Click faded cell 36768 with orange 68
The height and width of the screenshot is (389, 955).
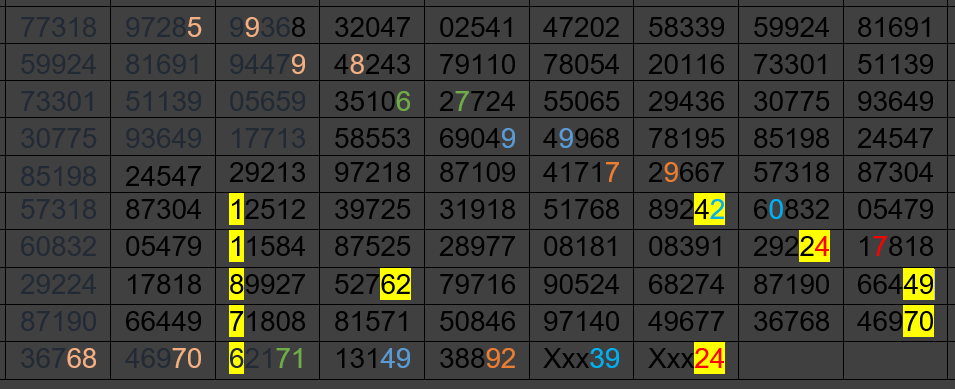point(58,360)
